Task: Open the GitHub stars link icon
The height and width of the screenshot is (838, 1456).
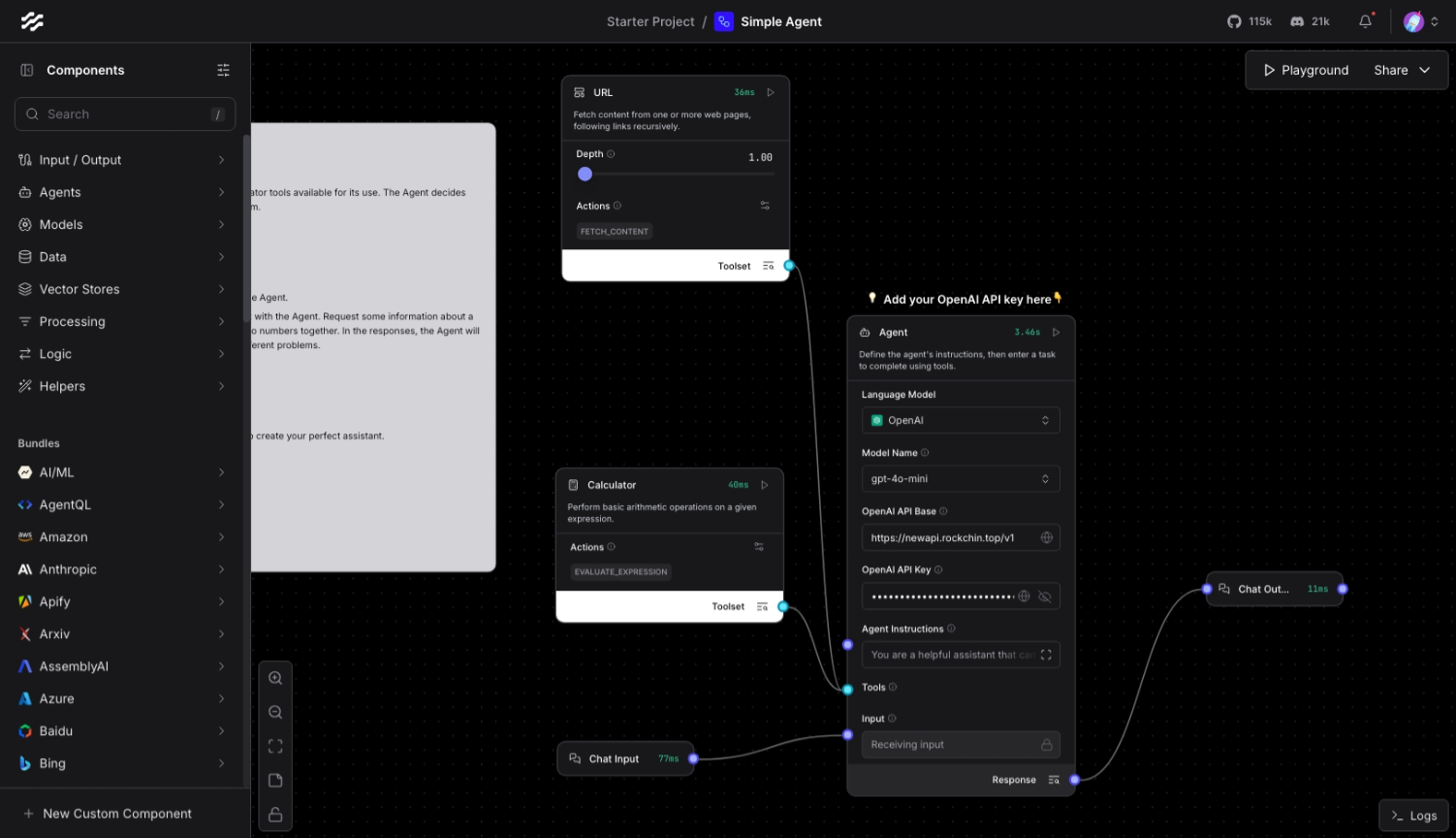Action: coord(1234,21)
